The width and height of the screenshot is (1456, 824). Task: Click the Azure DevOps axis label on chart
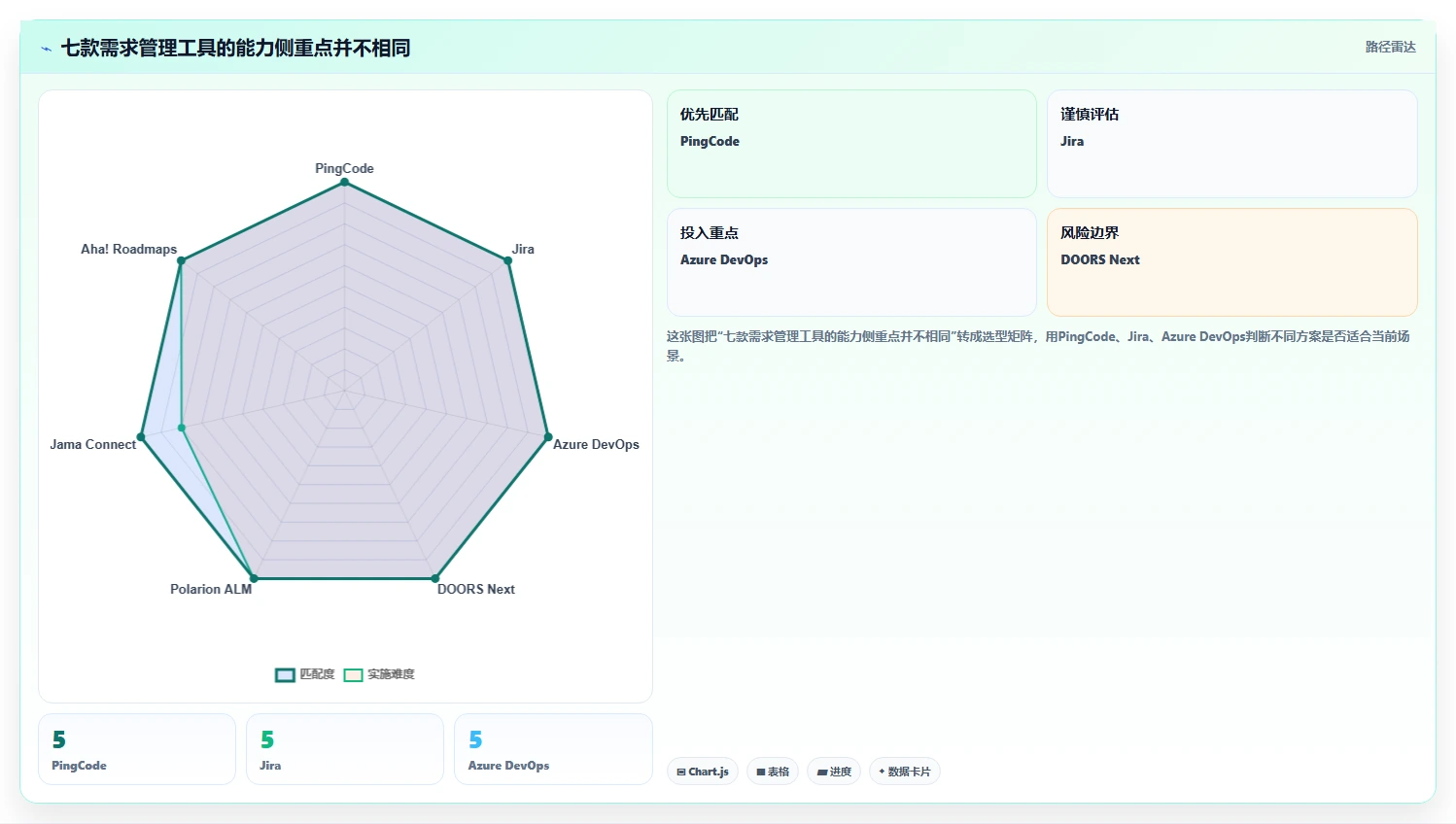point(596,445)
